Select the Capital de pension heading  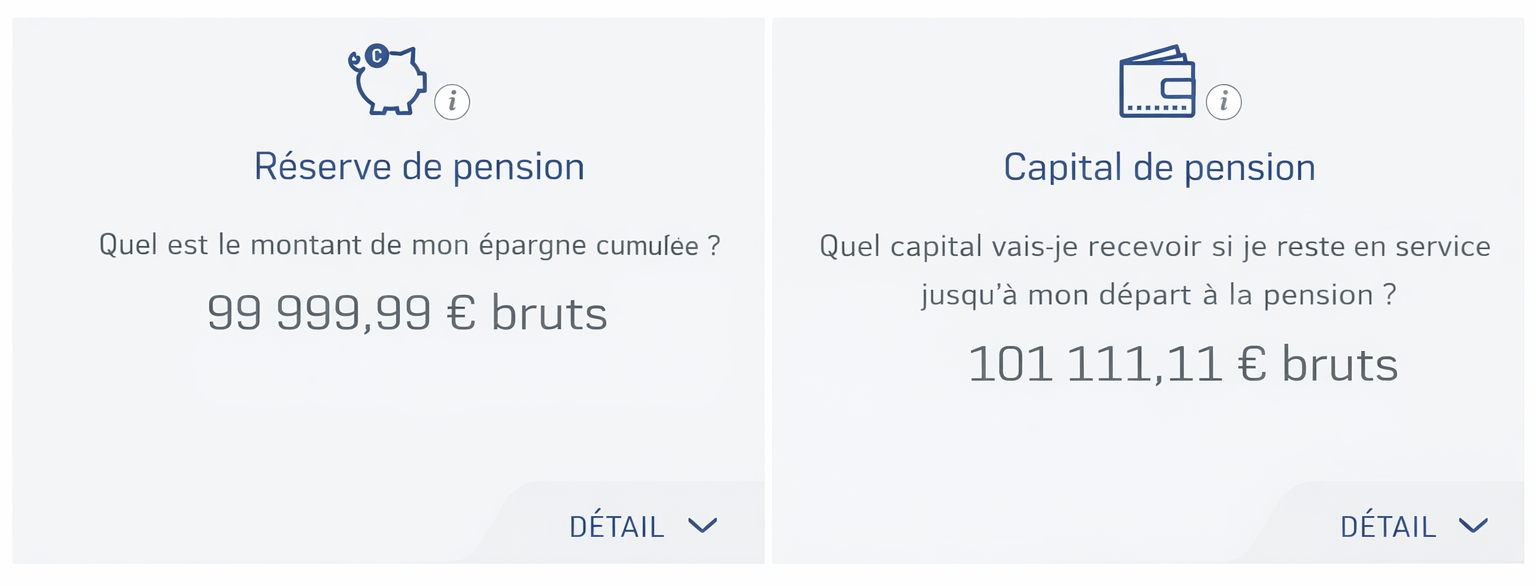1159,166
